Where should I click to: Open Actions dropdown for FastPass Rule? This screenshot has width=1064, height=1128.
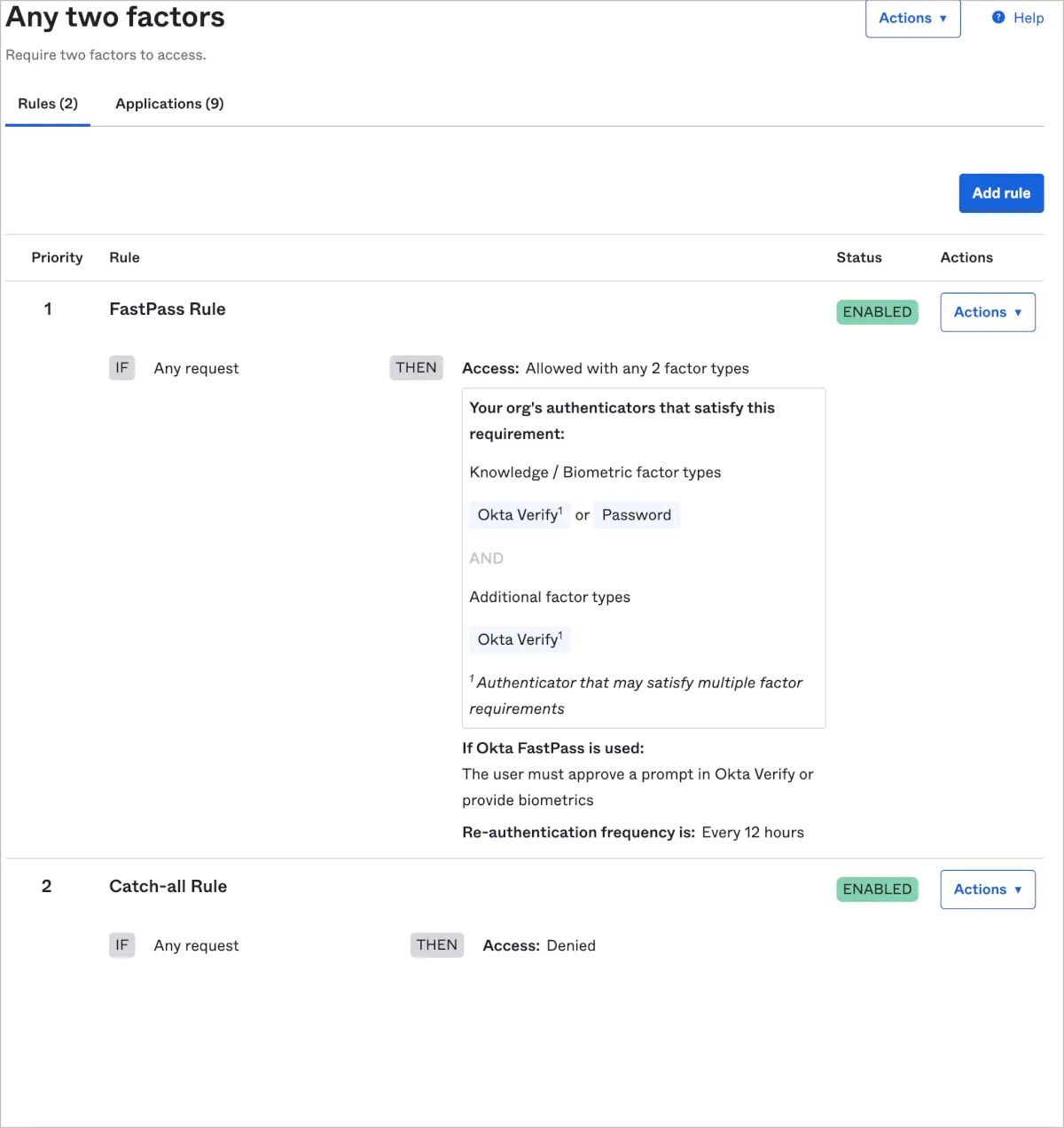point(987,312)
